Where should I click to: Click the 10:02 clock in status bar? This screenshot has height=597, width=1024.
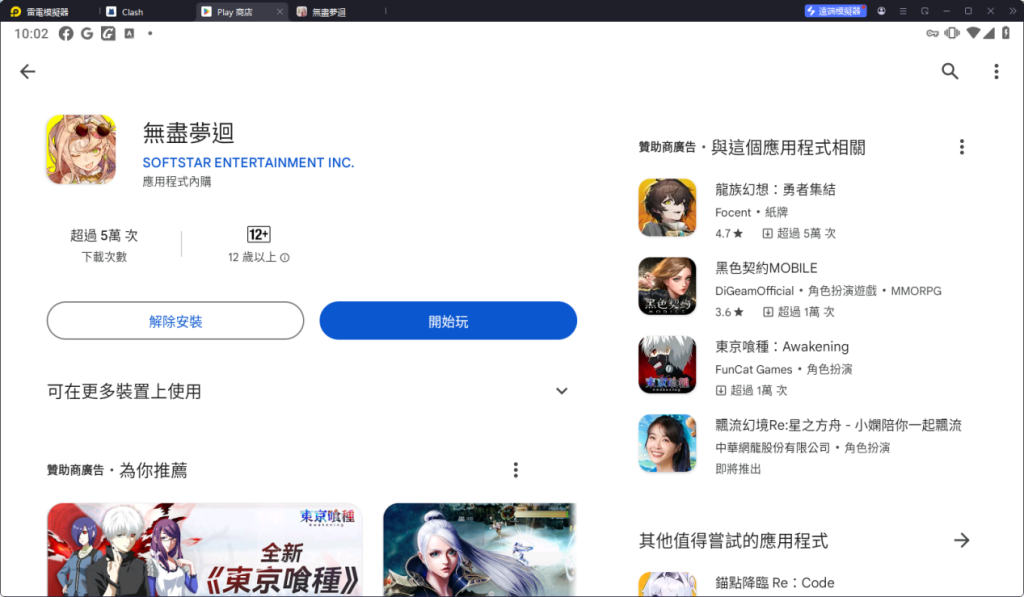point(31,33)
